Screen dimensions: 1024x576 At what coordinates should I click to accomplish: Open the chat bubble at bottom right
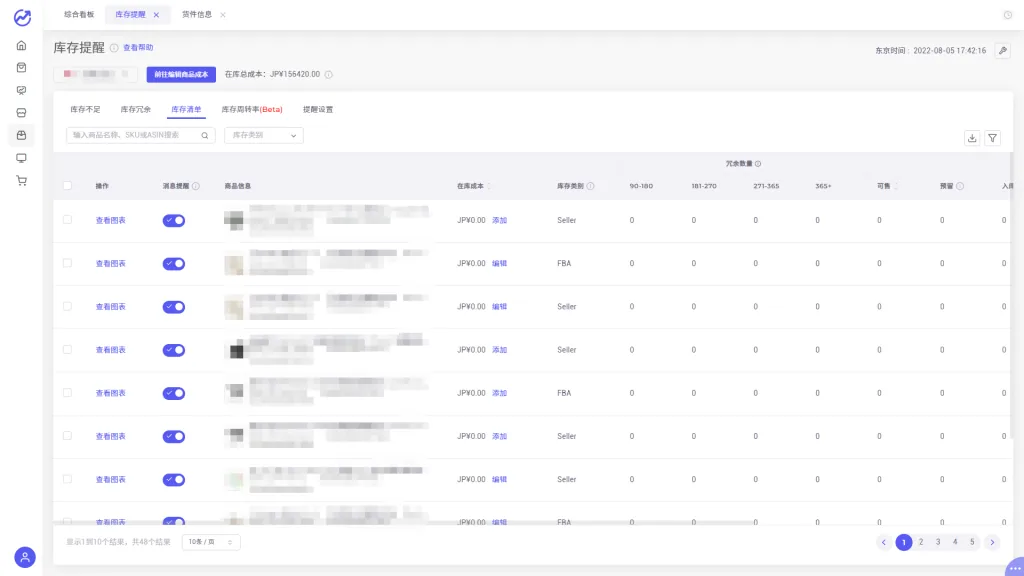pyautogui.click(x=1015, y=568)
